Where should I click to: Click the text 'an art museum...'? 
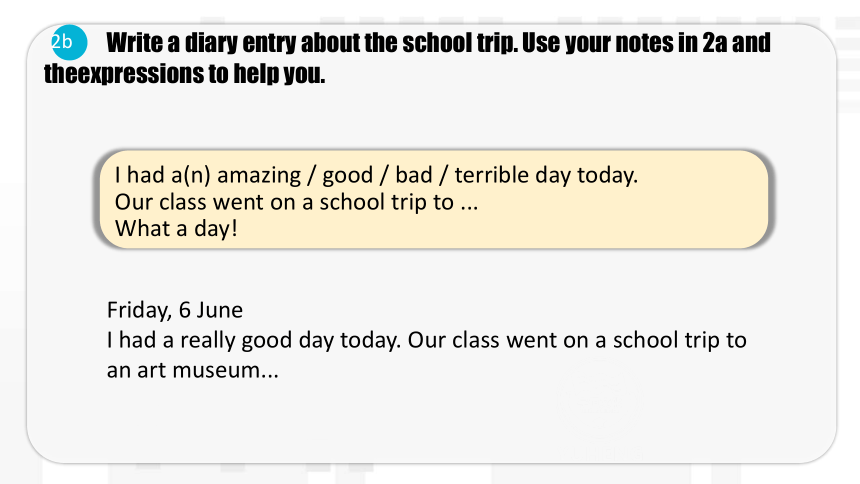pyautogui.click(x=193, y=370)
